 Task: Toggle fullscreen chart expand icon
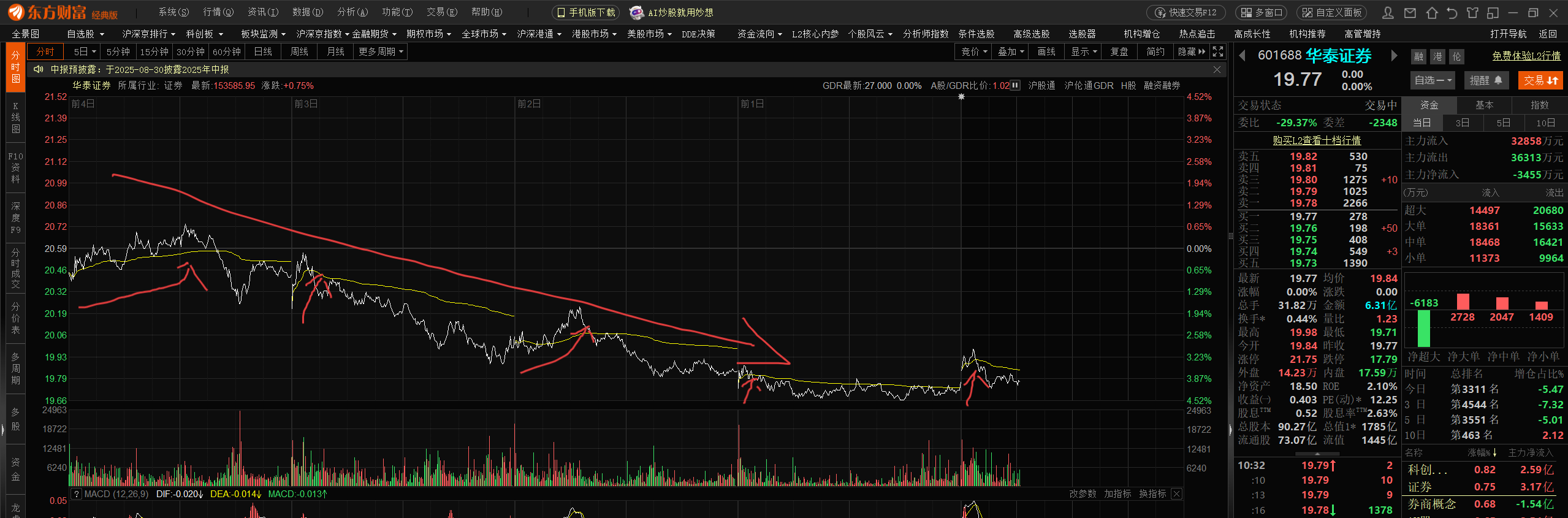coord(1218,51)
